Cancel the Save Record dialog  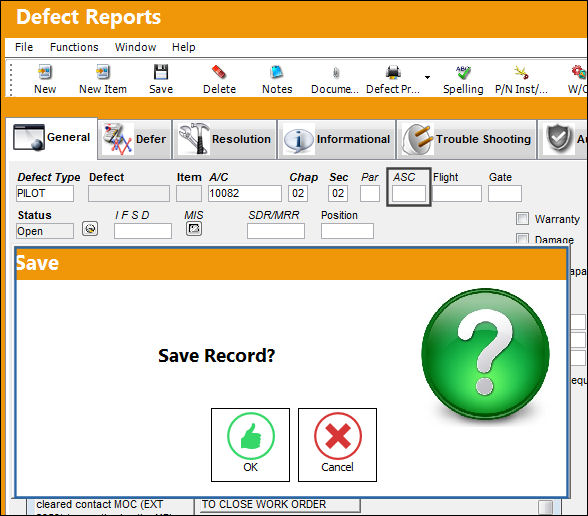[338, 445]
